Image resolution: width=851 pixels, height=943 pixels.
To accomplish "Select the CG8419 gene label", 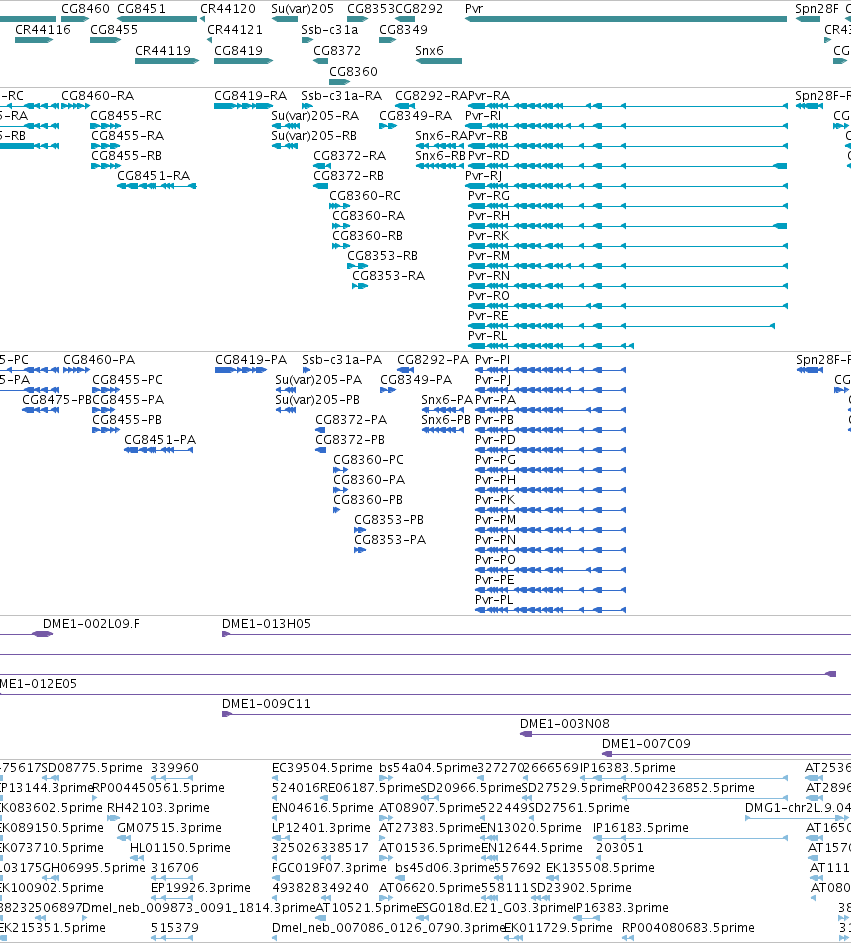I will coord(239,51).
